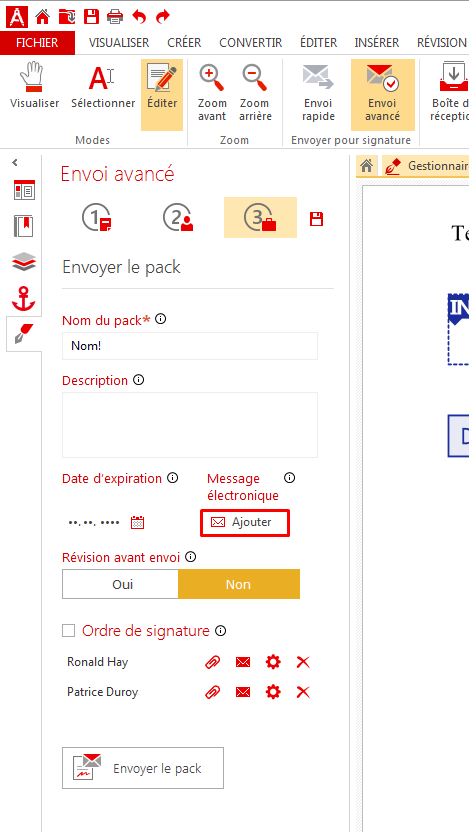The height and width of the screenshot is (832, 469).
Task: Go to step 2 recipients
Action: (178, 218)
